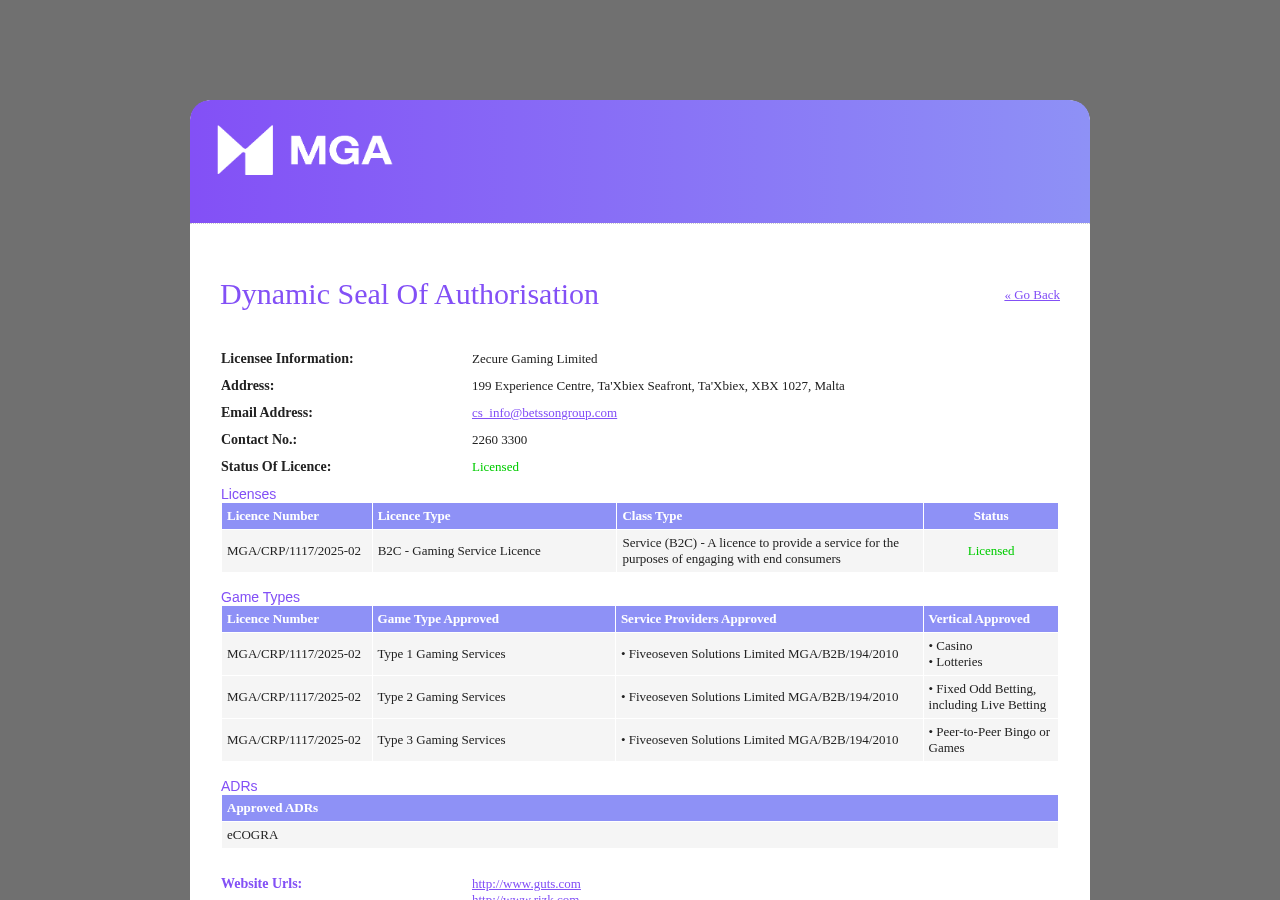
Task: Go back using the « Go Back link
Action: pyautogui.click(x=1032, y=295)
